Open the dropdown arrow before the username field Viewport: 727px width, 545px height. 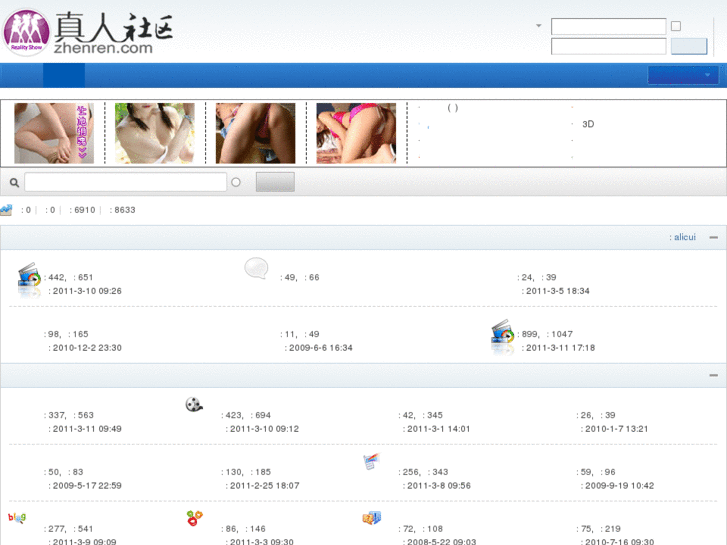539,26
